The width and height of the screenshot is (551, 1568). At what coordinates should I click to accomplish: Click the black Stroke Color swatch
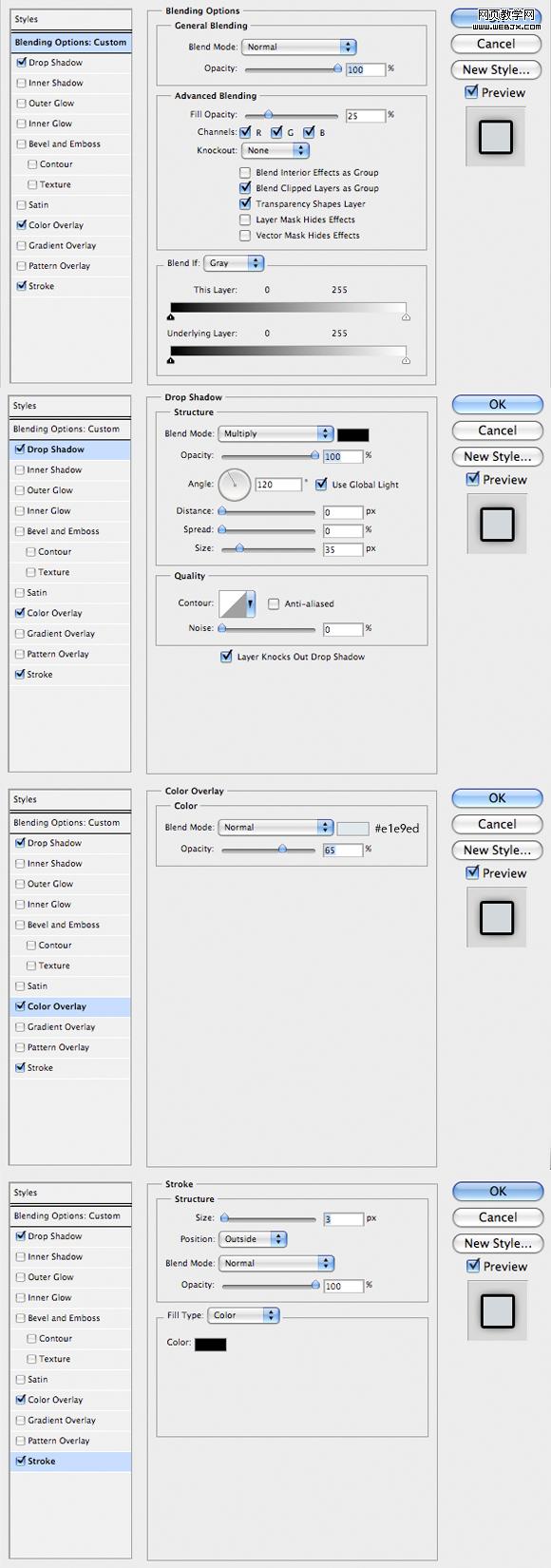tap(211, 1344)
